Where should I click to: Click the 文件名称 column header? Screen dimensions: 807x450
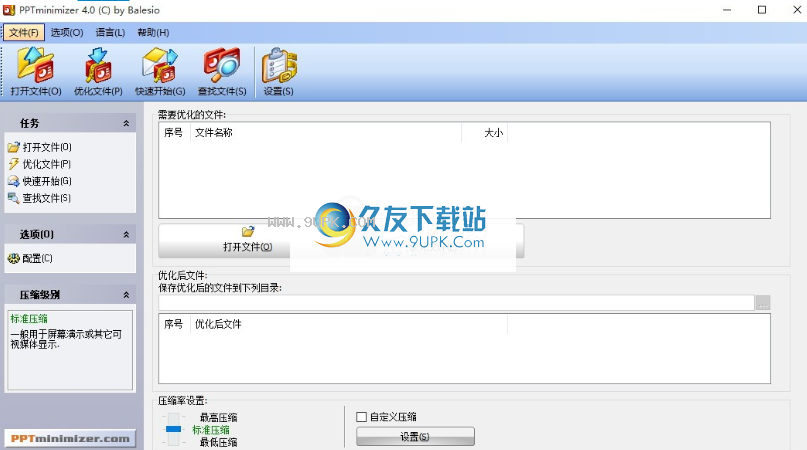point(326,133)
